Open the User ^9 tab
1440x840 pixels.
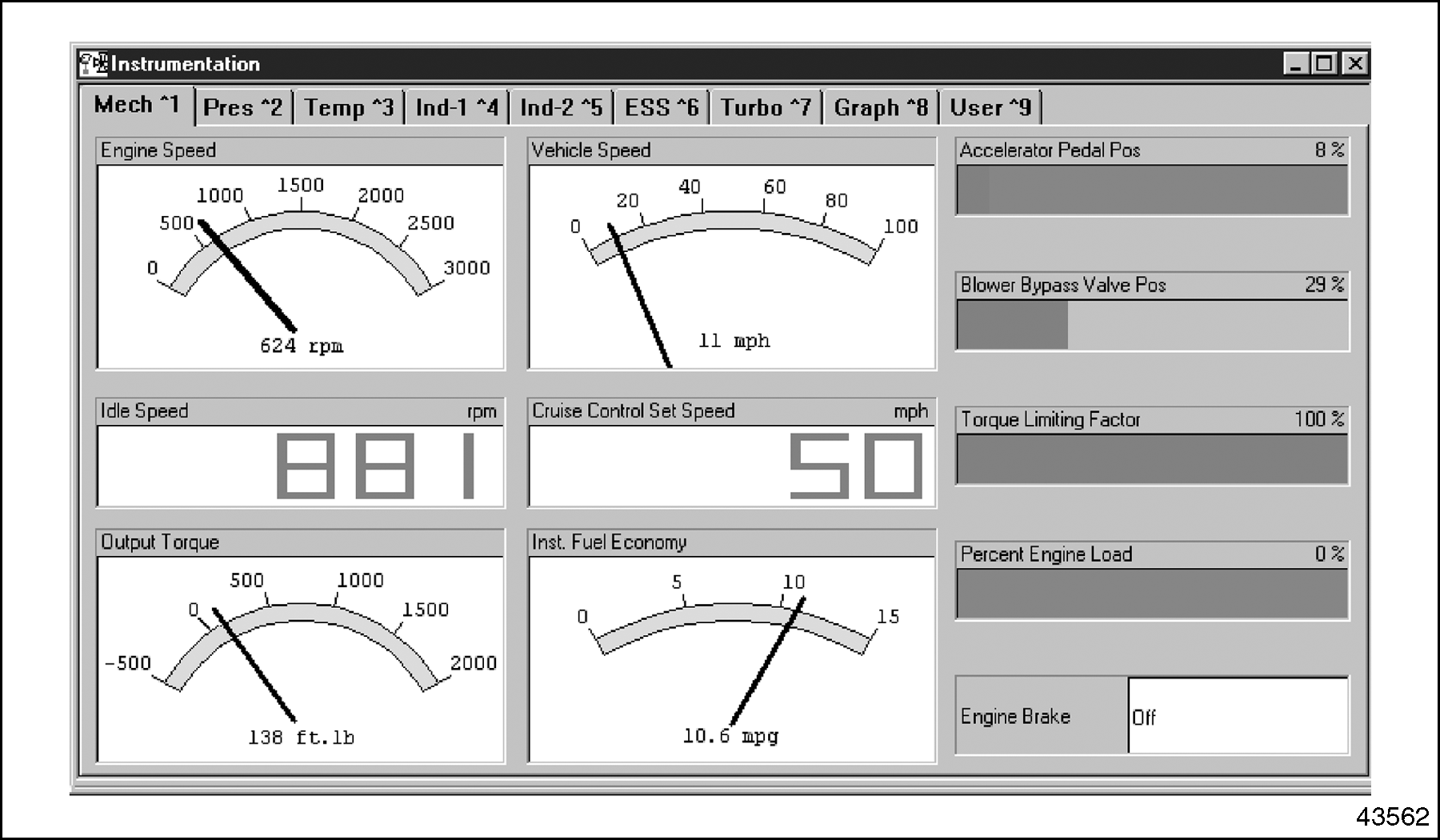coord(990,108)
